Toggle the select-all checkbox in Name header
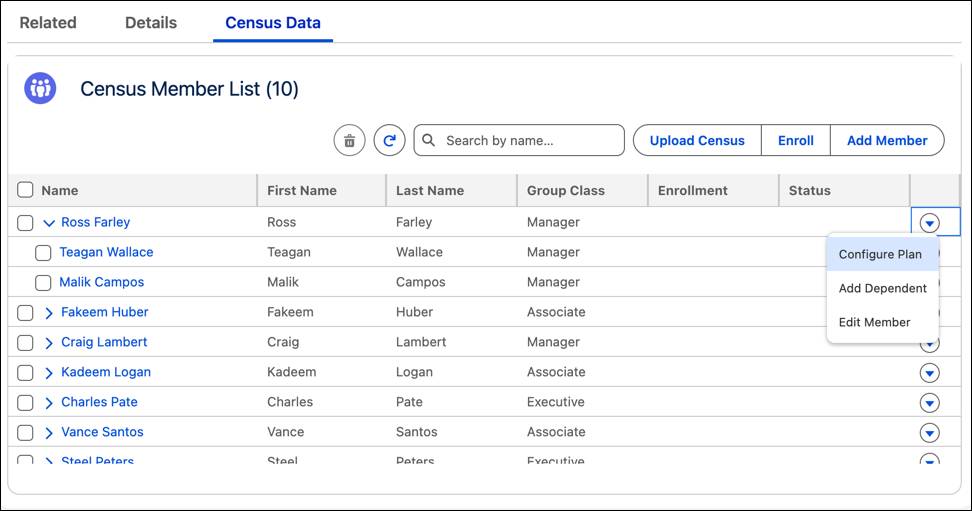This screenshot has width=972, height=511. coord(25,190)
